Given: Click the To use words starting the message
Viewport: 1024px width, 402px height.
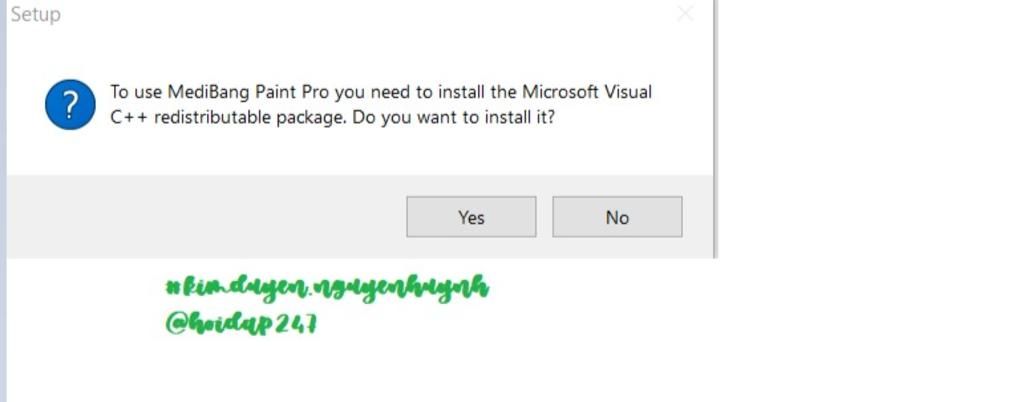Looking at the screenshot, I should [x=136, y=92].
